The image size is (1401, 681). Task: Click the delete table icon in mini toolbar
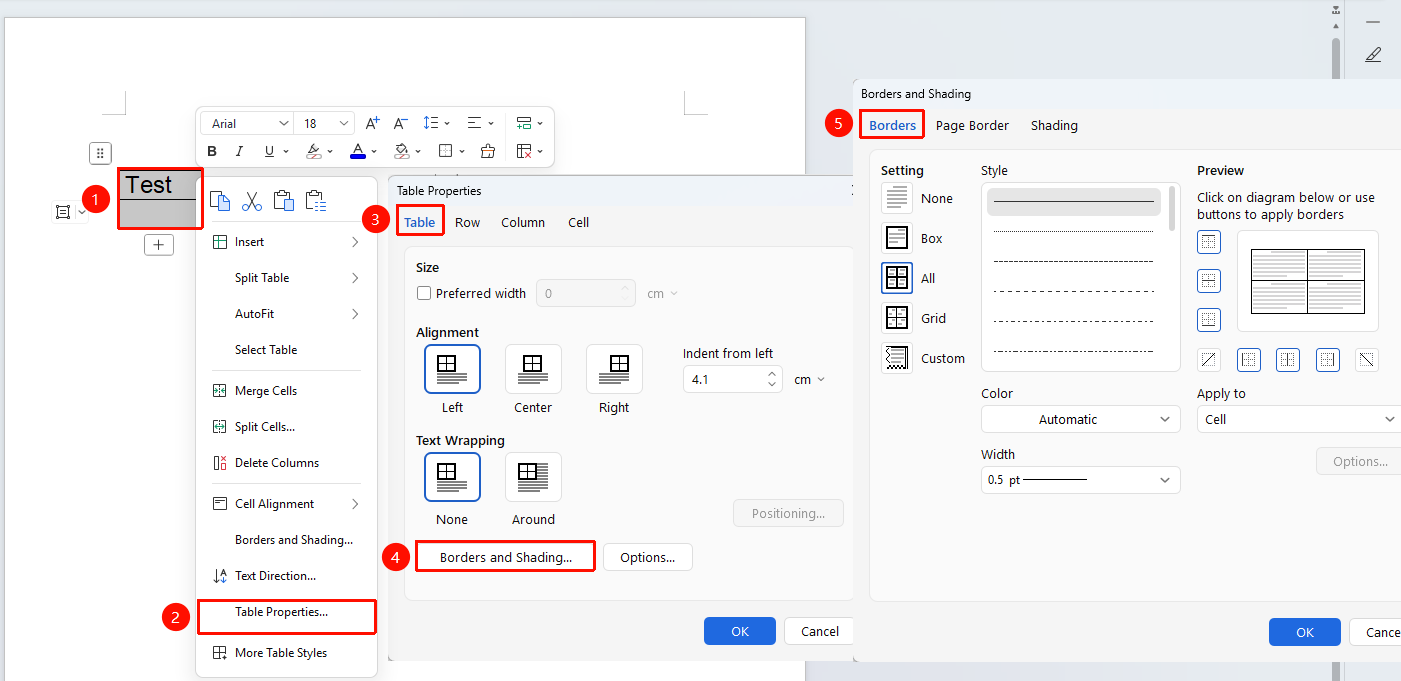tap(524, 151)
